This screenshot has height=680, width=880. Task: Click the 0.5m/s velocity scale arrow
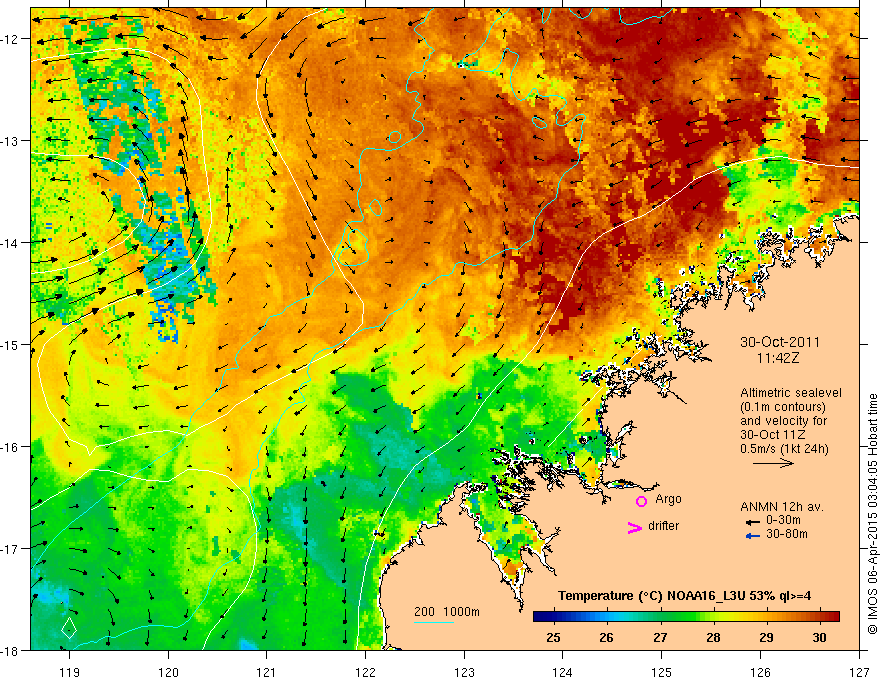[773, 463]
